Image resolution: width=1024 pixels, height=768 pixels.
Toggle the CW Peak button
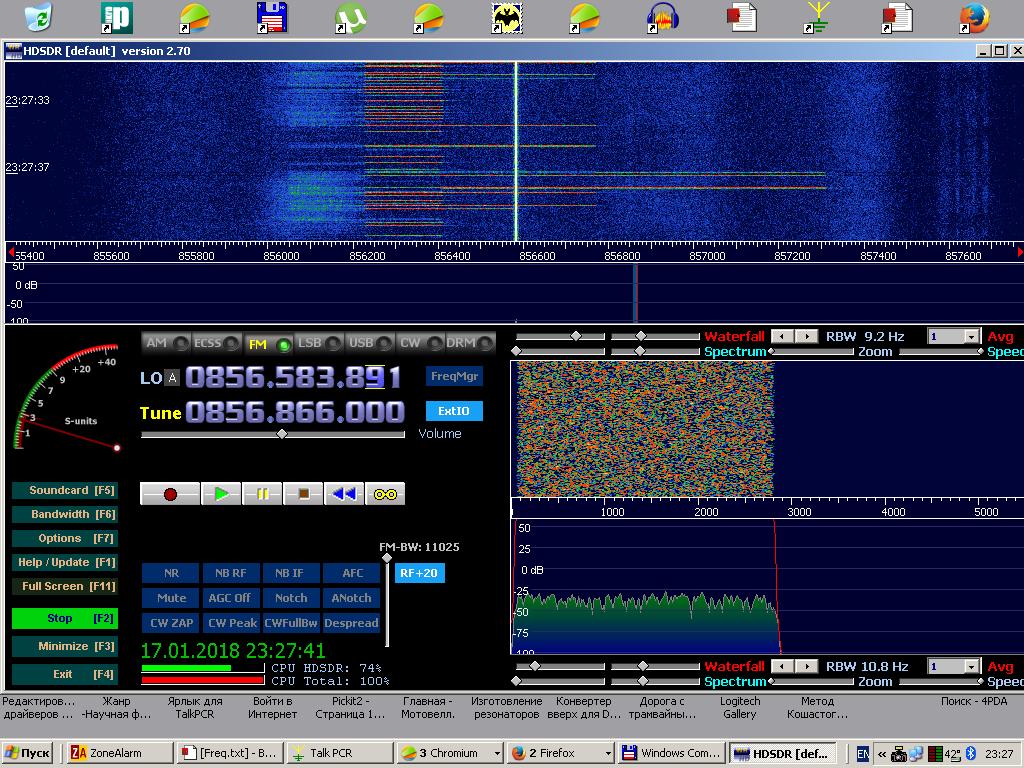point(231,622)
